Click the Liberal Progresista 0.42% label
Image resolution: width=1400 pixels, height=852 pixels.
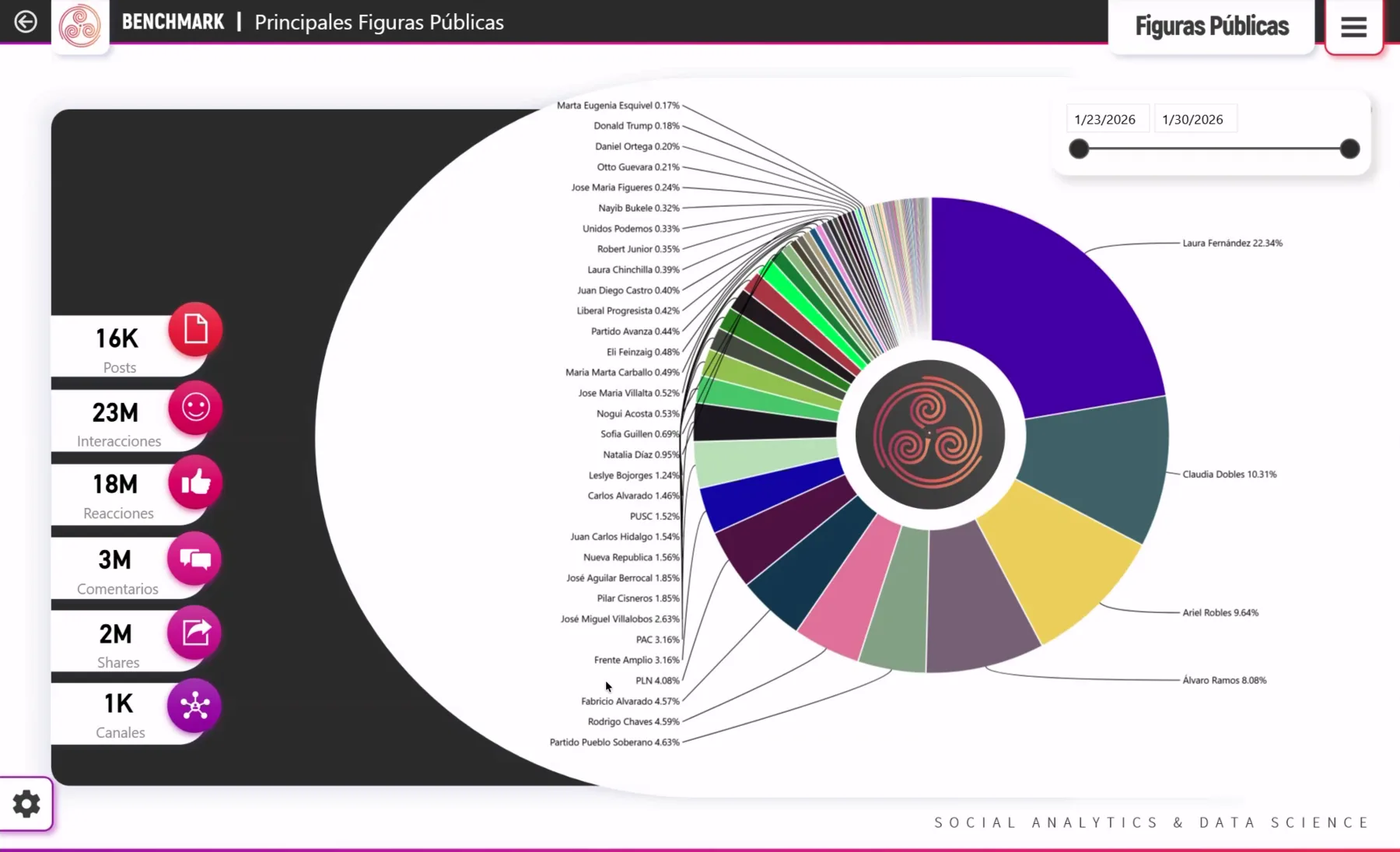pyautogui.click(x=628, y=310)
